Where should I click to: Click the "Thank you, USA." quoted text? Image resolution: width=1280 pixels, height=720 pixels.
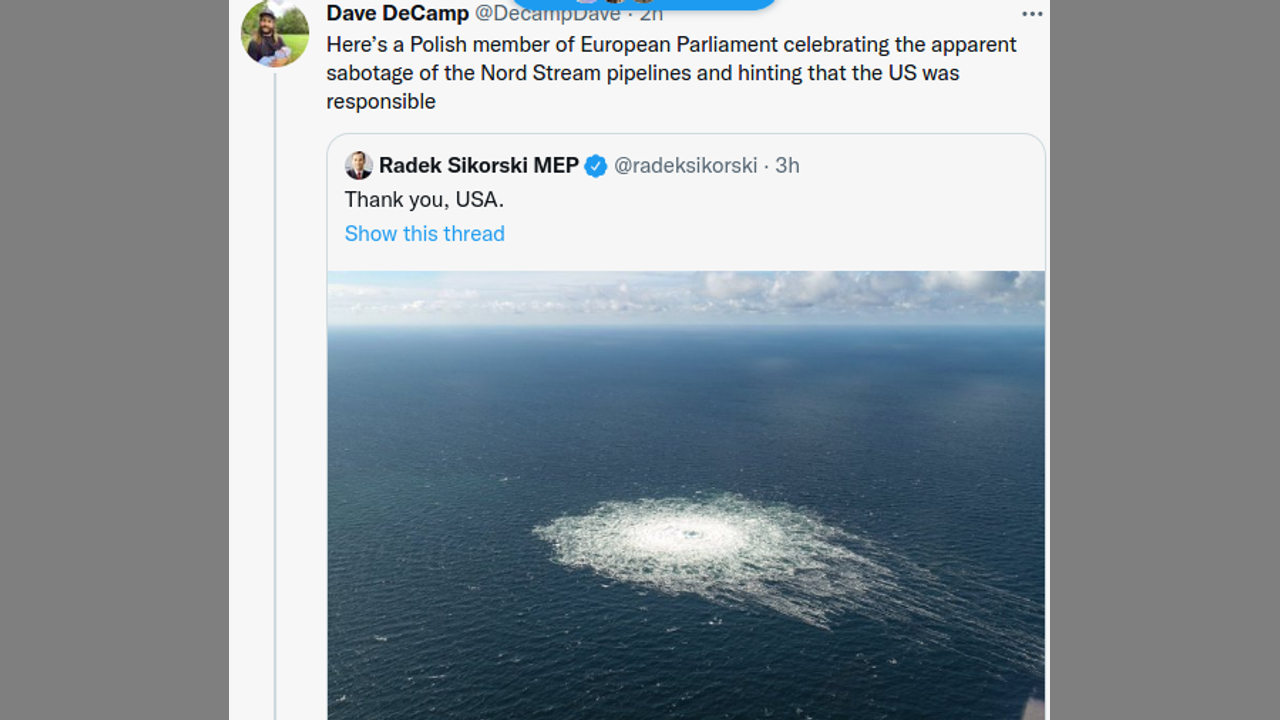[x=424, y=199]
